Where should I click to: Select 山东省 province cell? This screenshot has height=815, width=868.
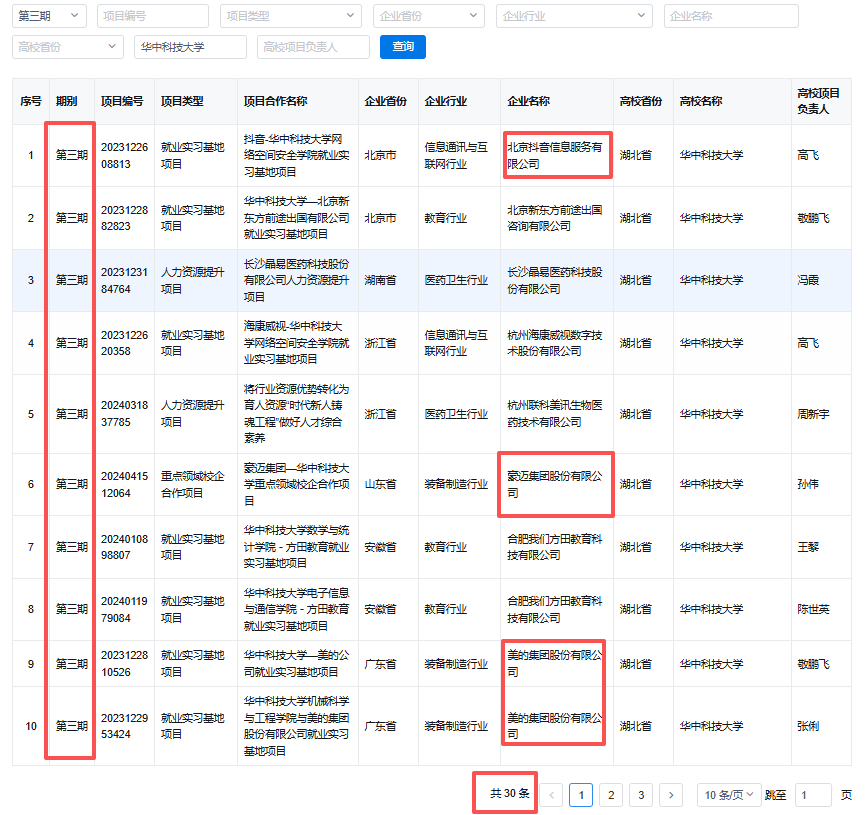(388, 484)
